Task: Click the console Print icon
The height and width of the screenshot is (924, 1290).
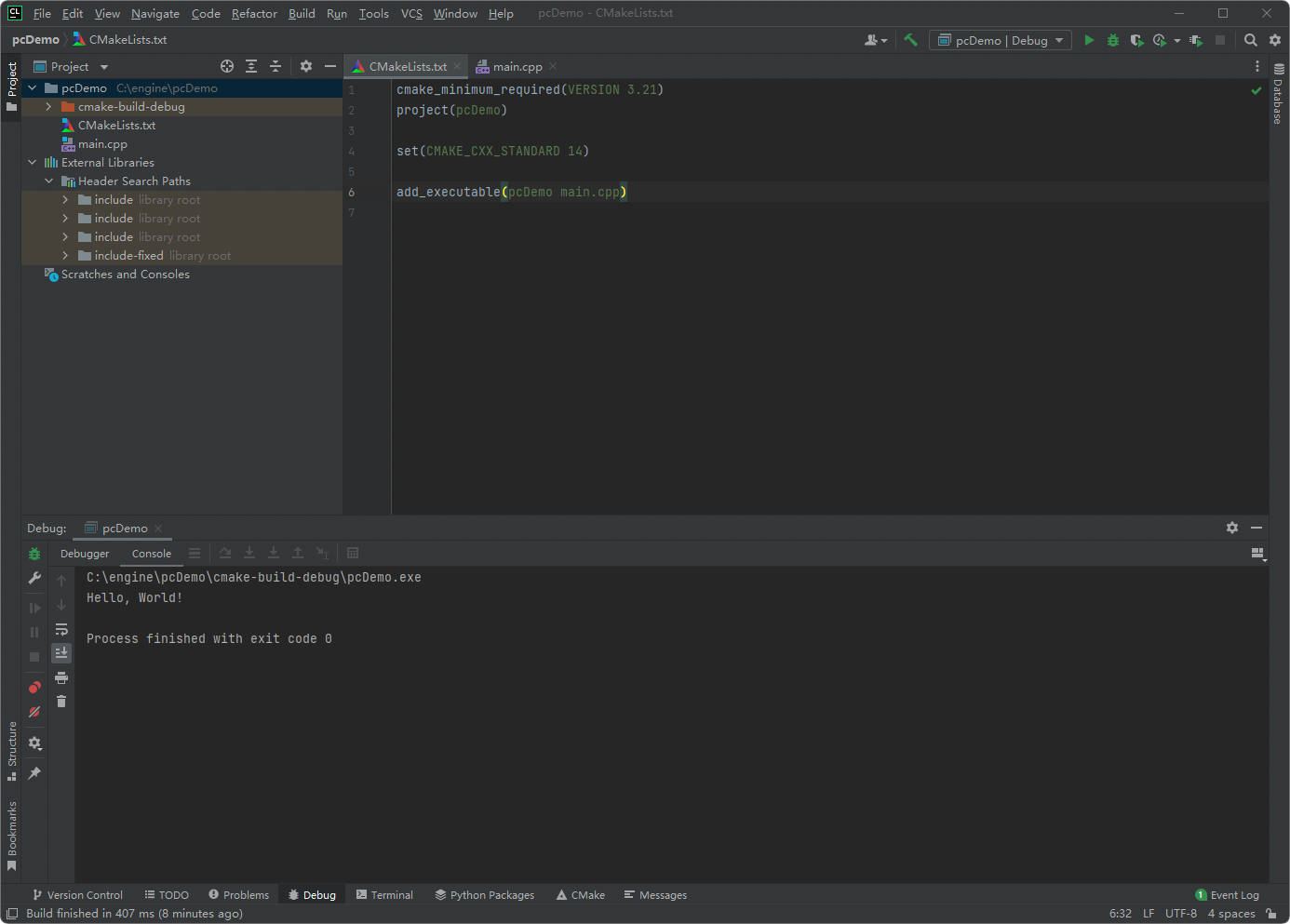Action: 61,677
